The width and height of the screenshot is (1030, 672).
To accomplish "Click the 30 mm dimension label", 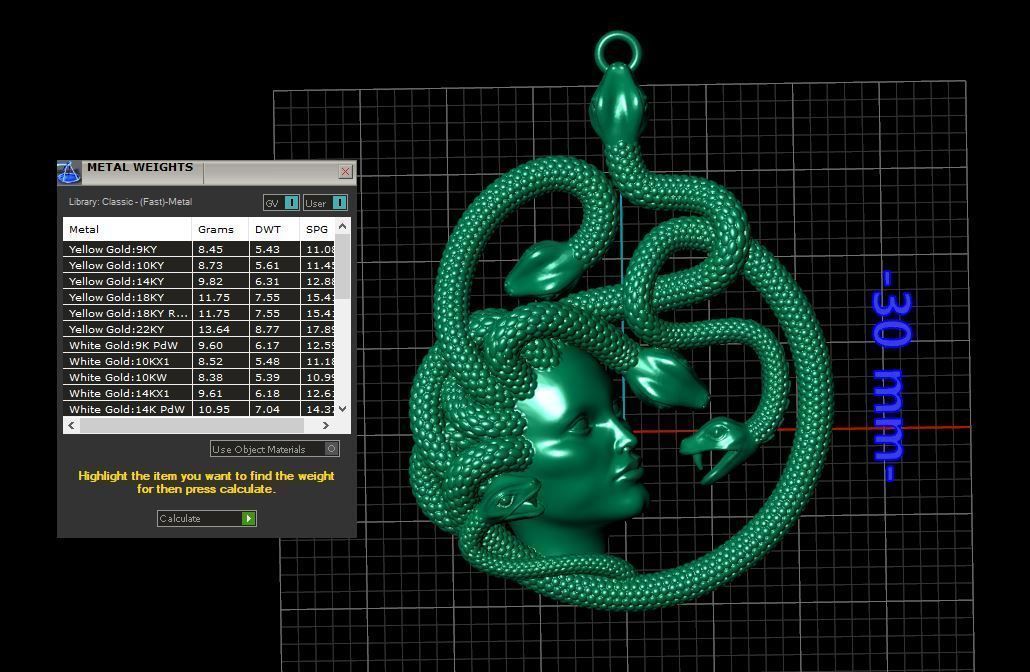I will [x=890, y=376].
